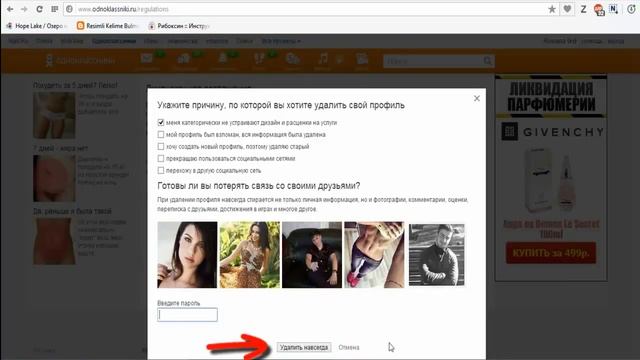Reload the page with the refresh icon

point(39,9)
